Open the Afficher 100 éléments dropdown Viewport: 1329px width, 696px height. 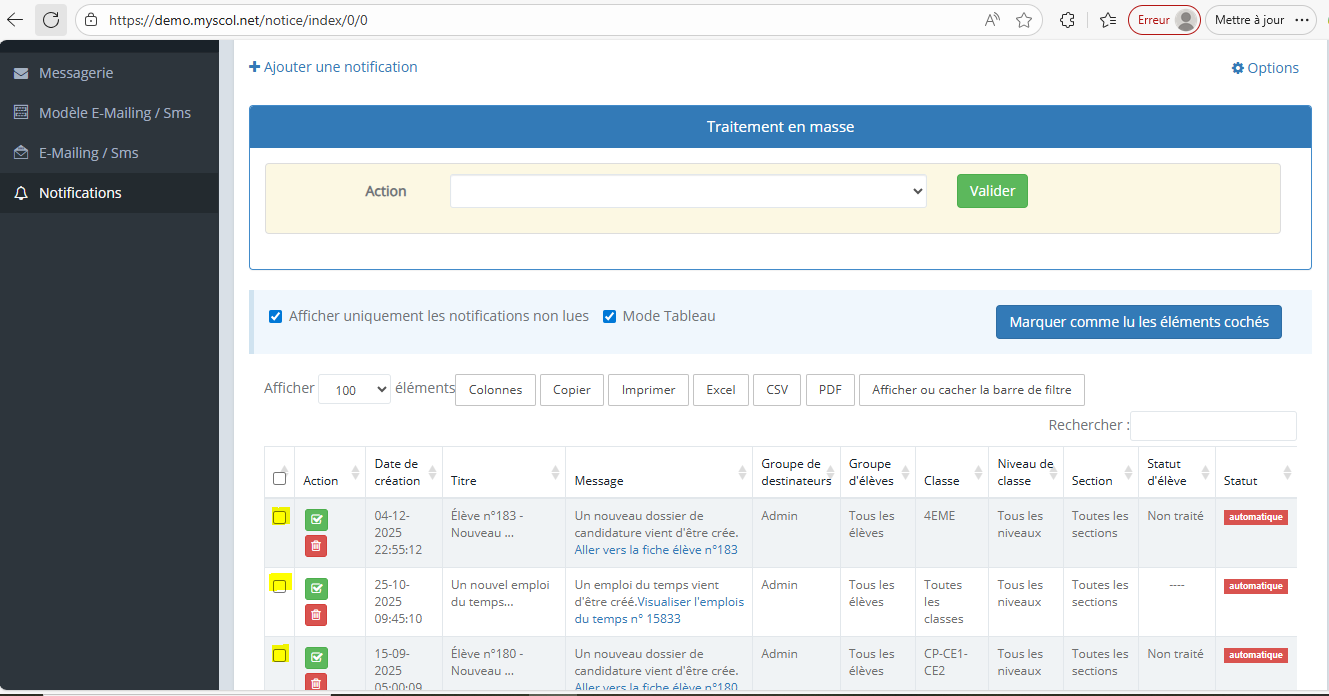point(354,390)
